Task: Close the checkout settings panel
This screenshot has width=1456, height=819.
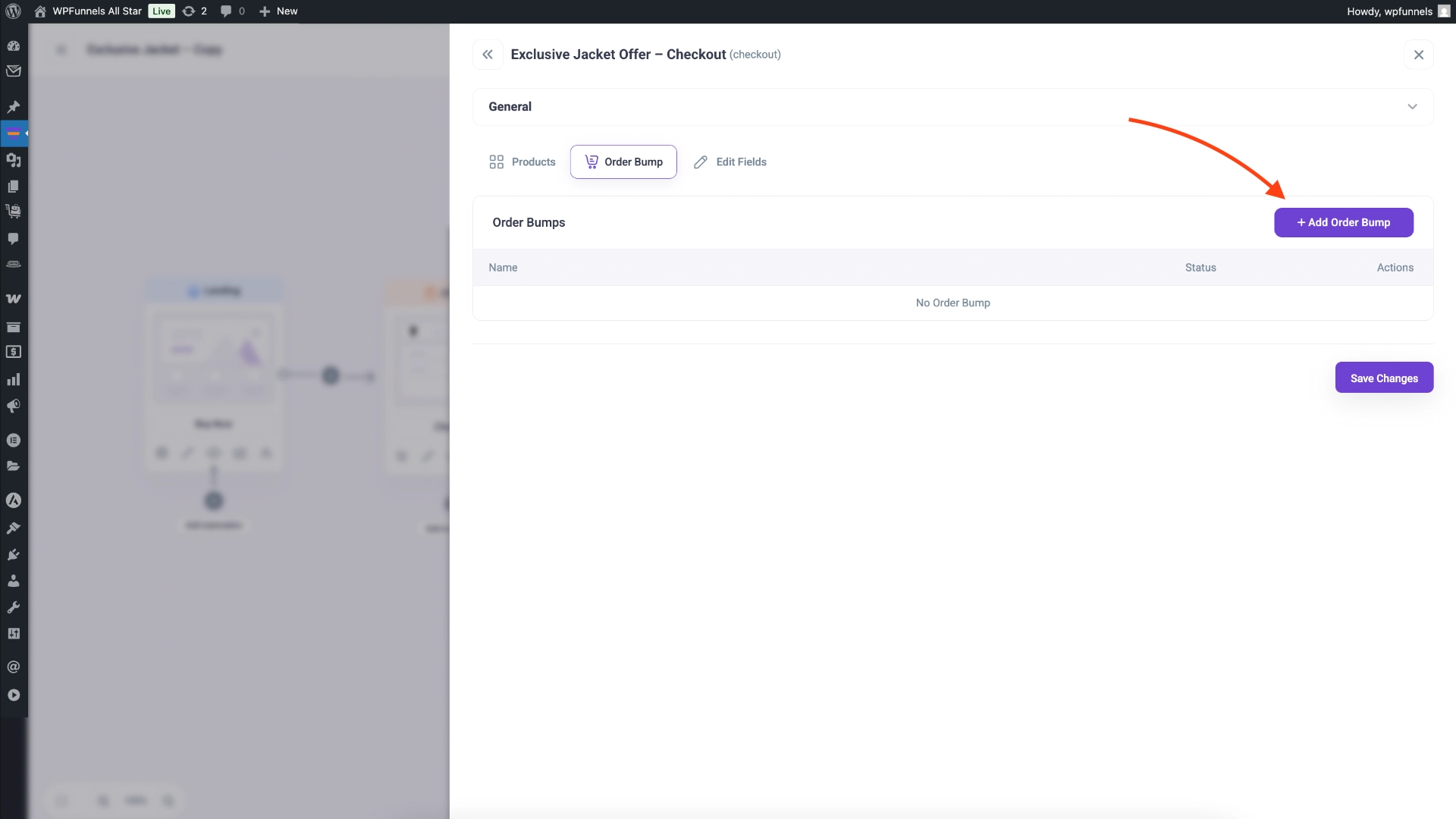Action: pos(1419,54)
